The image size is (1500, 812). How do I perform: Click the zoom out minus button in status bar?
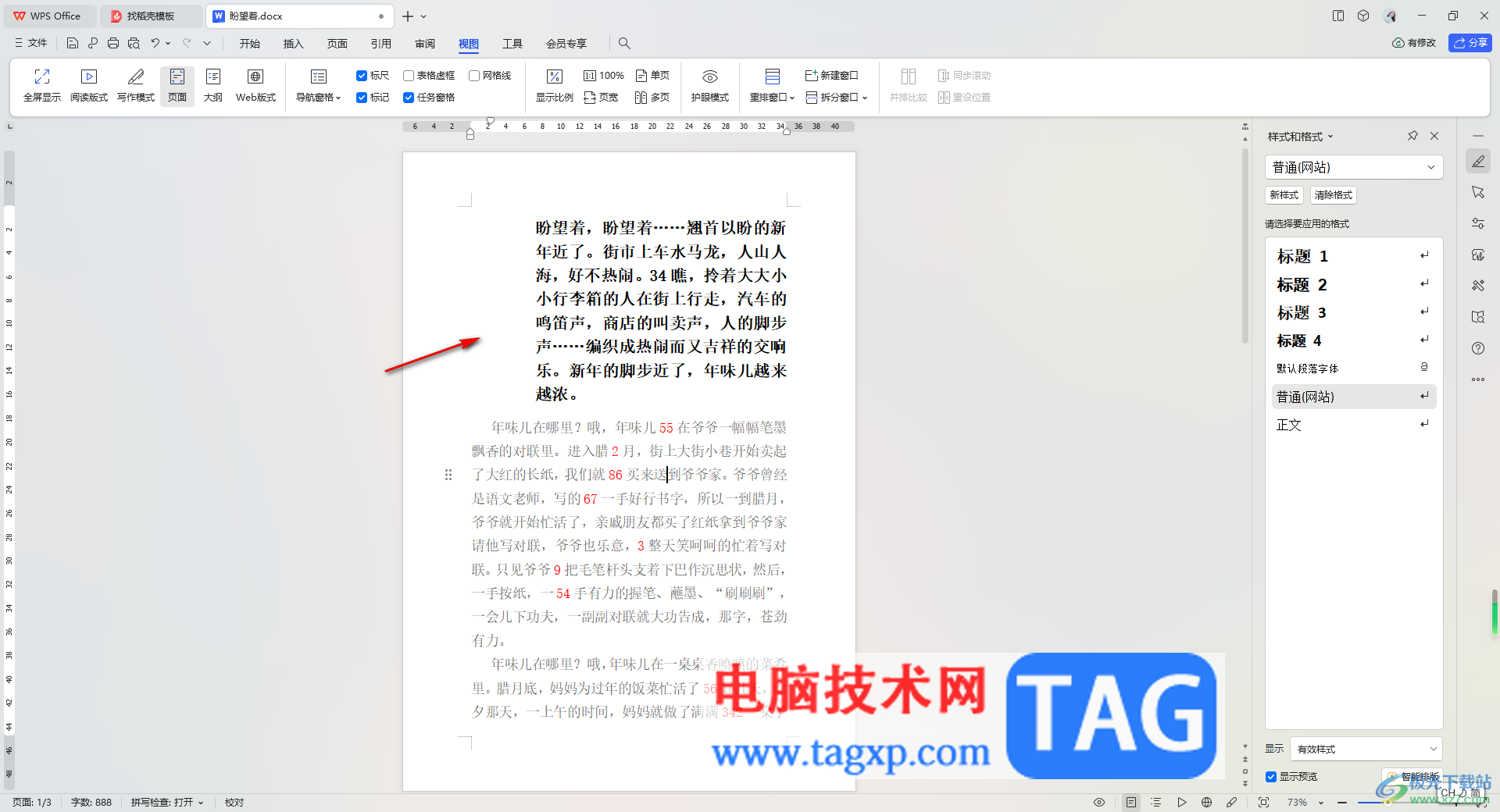click(x=1342, y=803)
